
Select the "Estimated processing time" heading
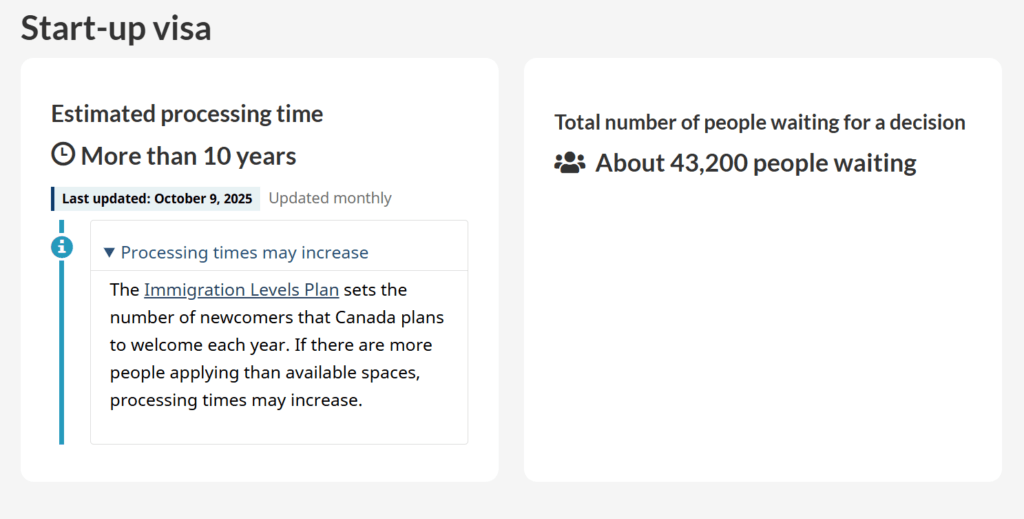(x=187, y=114)
